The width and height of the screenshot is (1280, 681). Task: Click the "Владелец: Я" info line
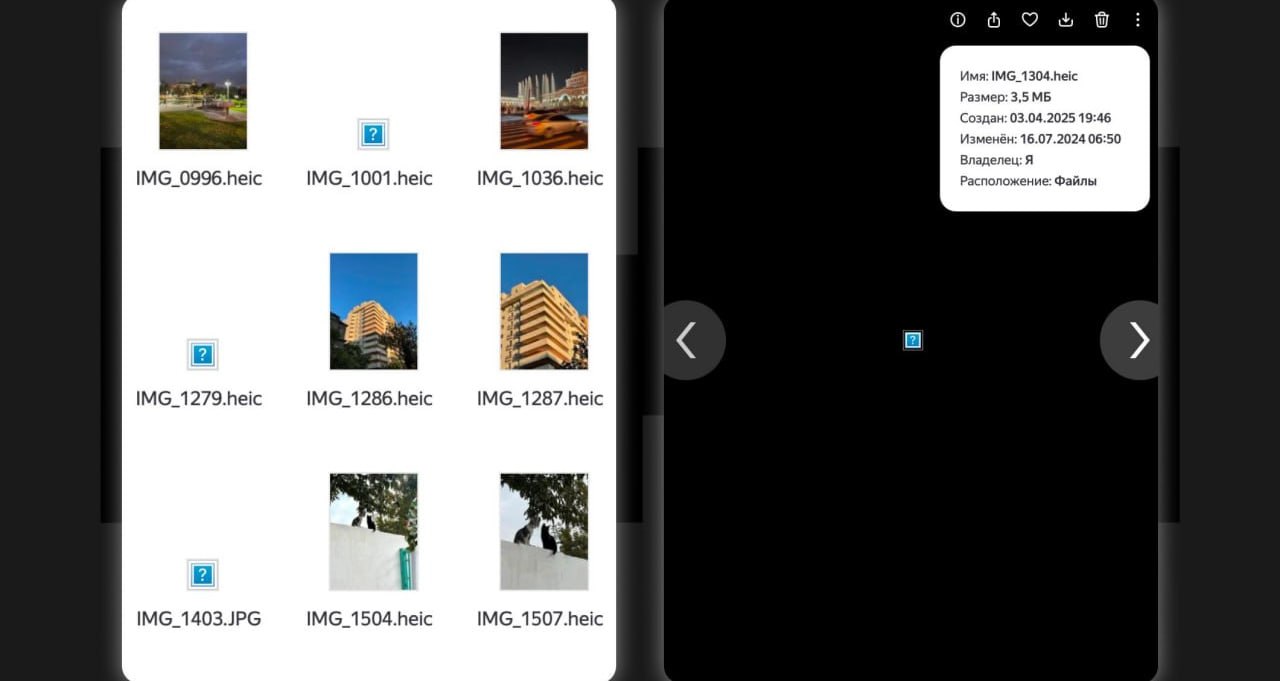(x=997, y=160)
